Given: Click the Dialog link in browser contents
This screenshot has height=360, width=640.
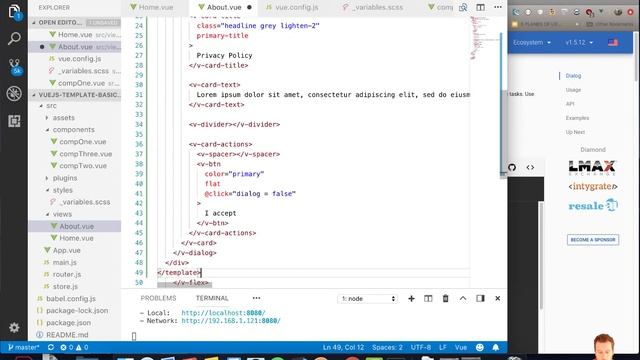Looking at the screenshot, I should 573,76.
